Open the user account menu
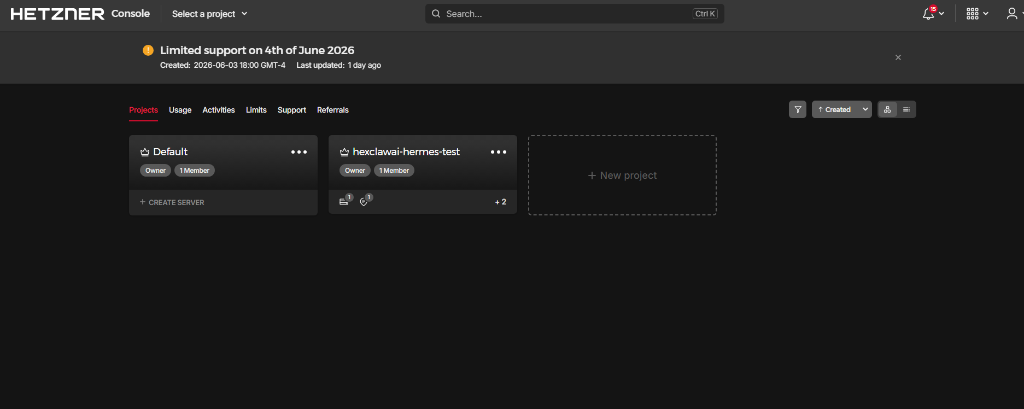 pyautogui.click(x=1012, y=14)
